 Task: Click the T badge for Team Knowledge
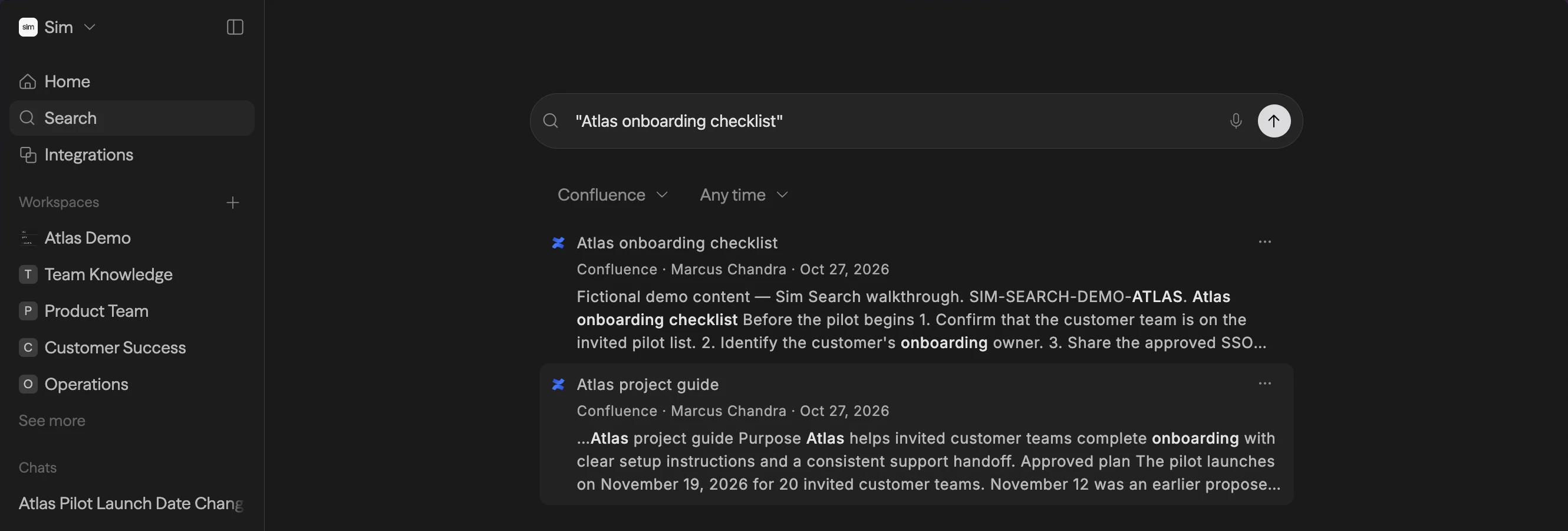(x=28, y=274)
